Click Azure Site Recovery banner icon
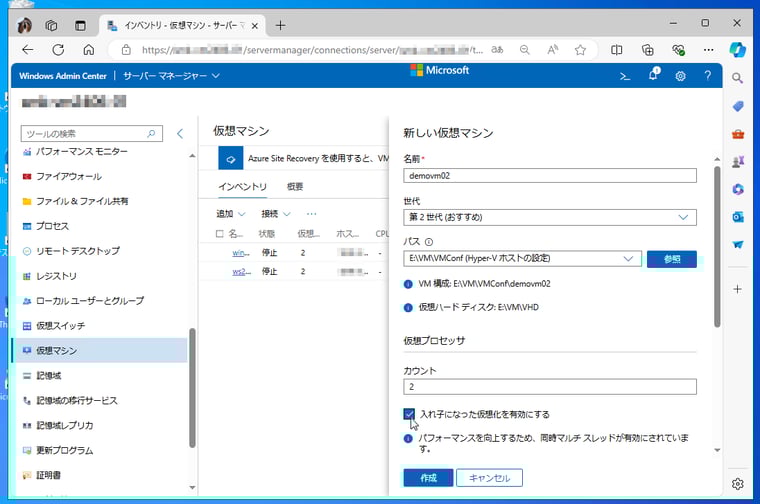 [231, 158]
